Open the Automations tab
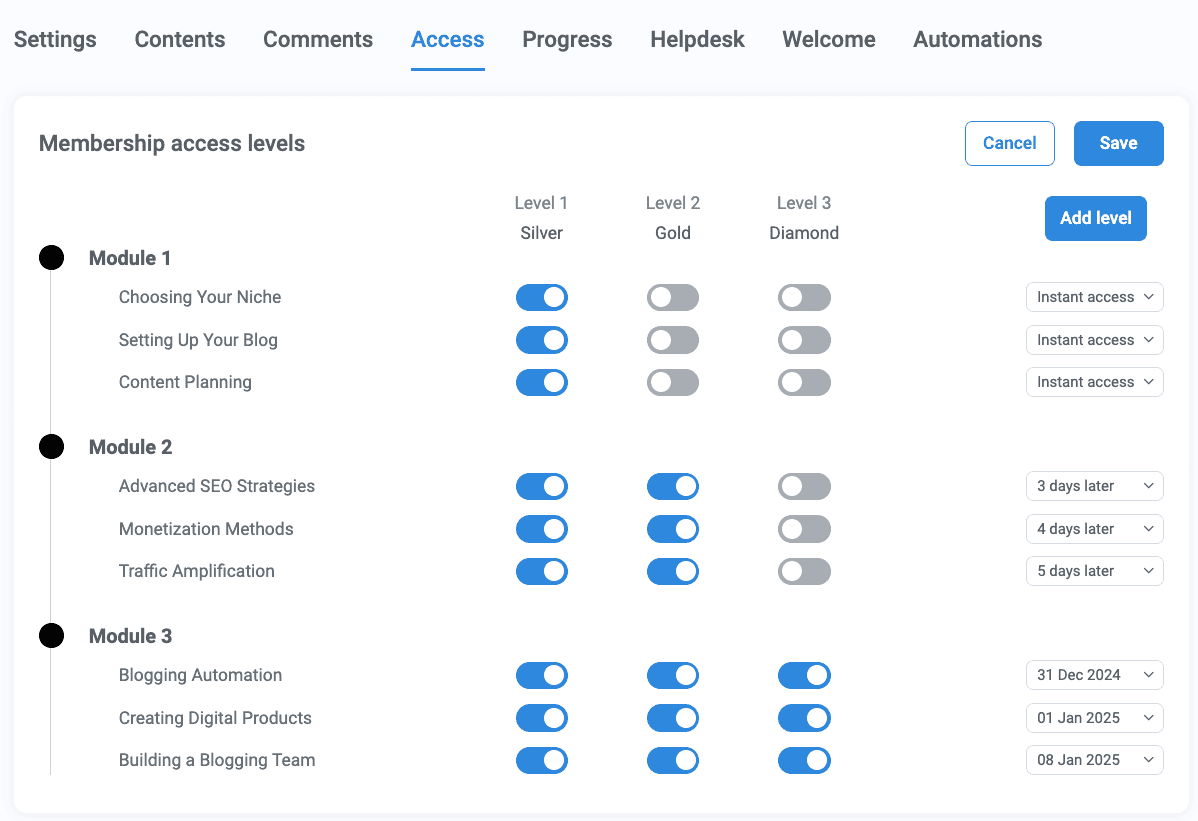 (977, 39)
